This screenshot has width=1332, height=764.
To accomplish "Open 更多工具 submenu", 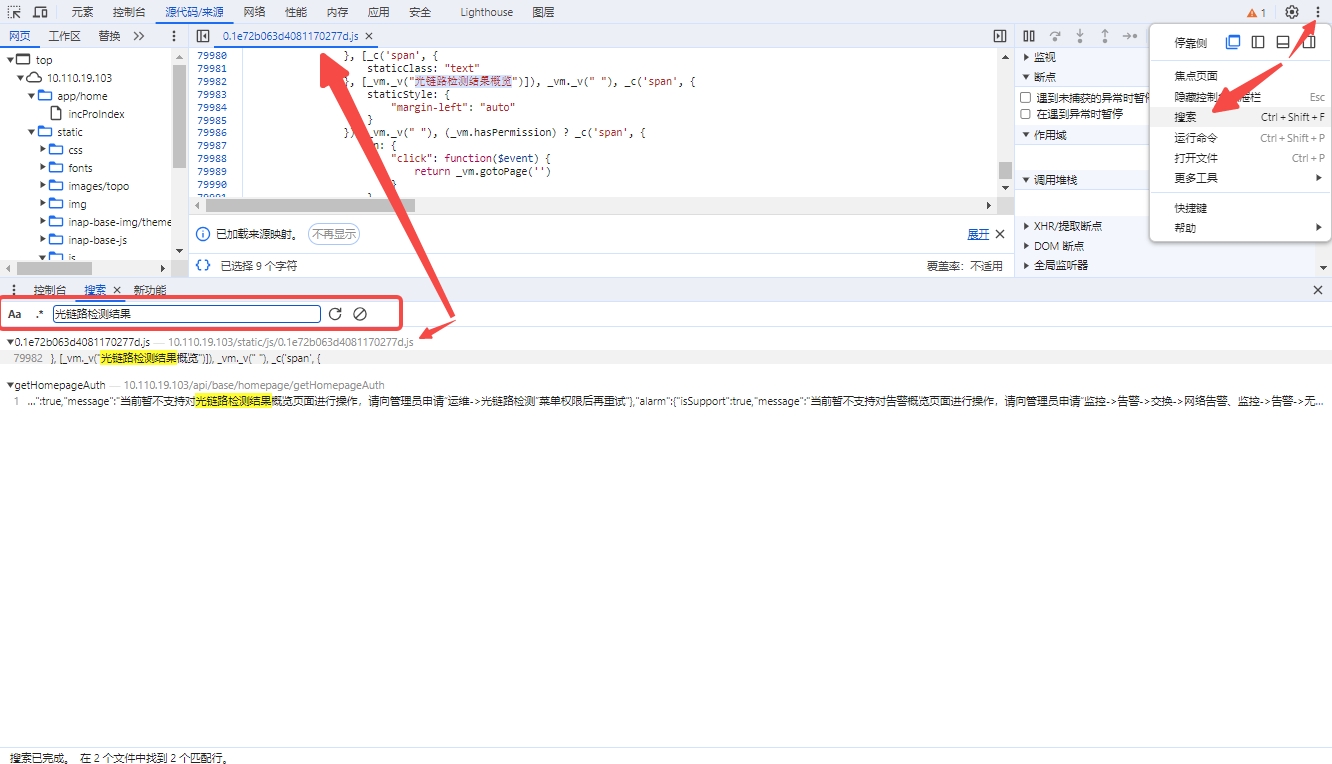I will click(x=1240, y=178).
